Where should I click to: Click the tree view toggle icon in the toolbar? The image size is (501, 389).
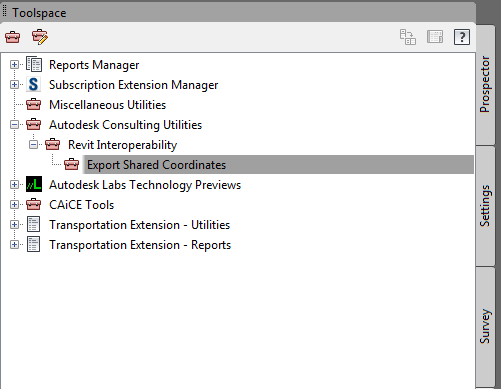click(408, 37)
